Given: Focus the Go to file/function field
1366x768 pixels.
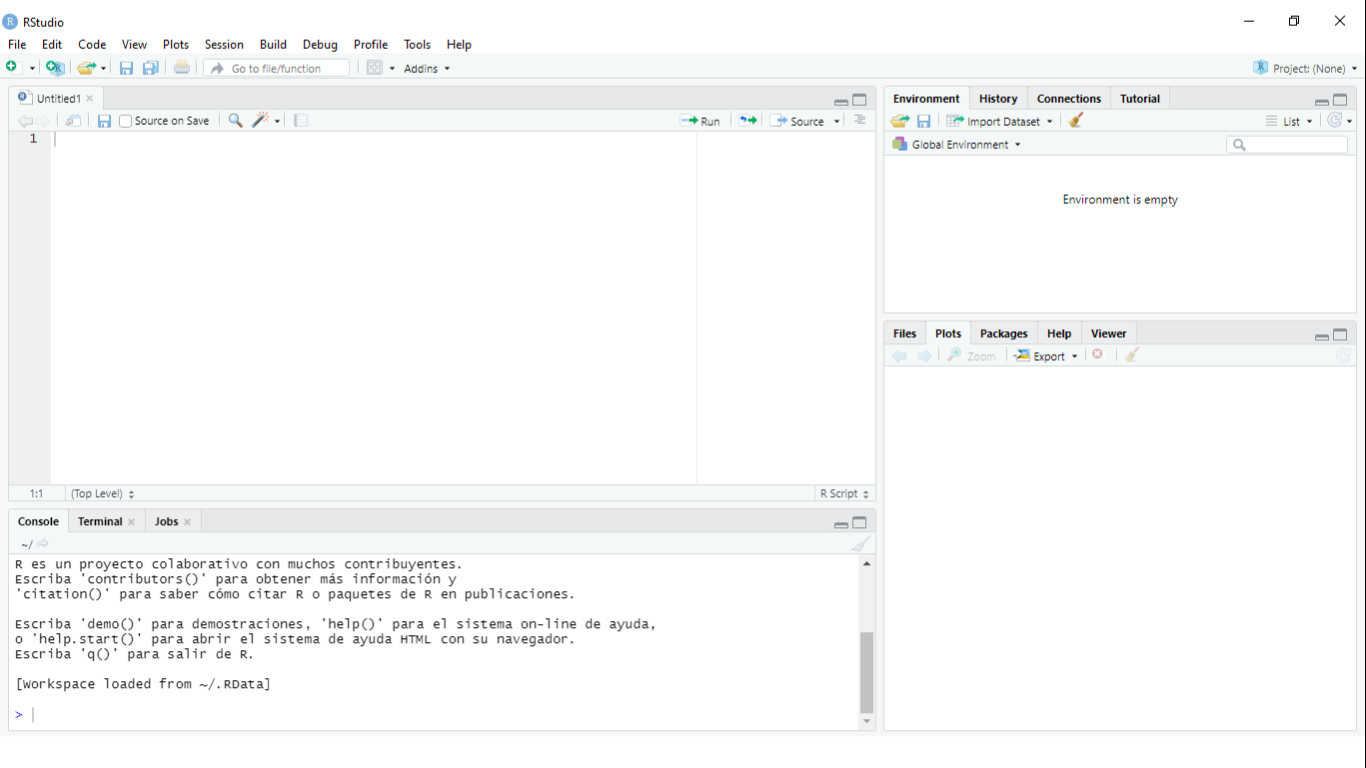Looking at the screenshot, I should tap(277, 68).
